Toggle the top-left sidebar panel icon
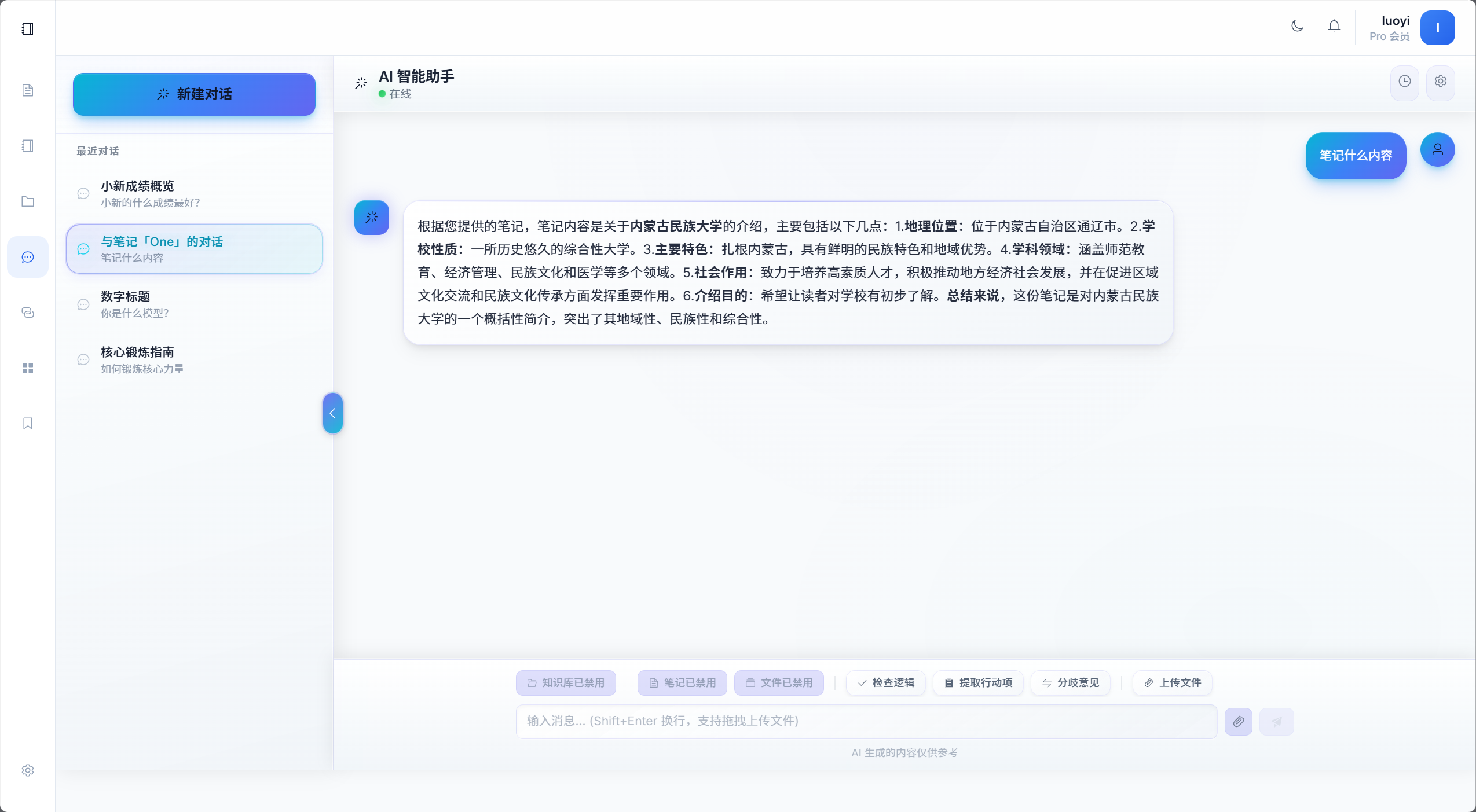Viewport: 1476px width, 812px height. point(27,29)
